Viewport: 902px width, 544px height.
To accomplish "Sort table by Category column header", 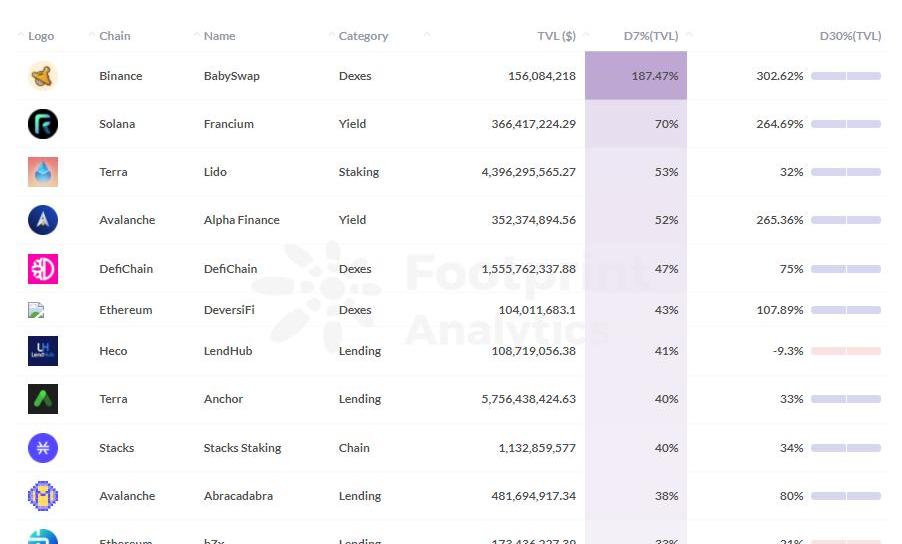I will (363, 36).
